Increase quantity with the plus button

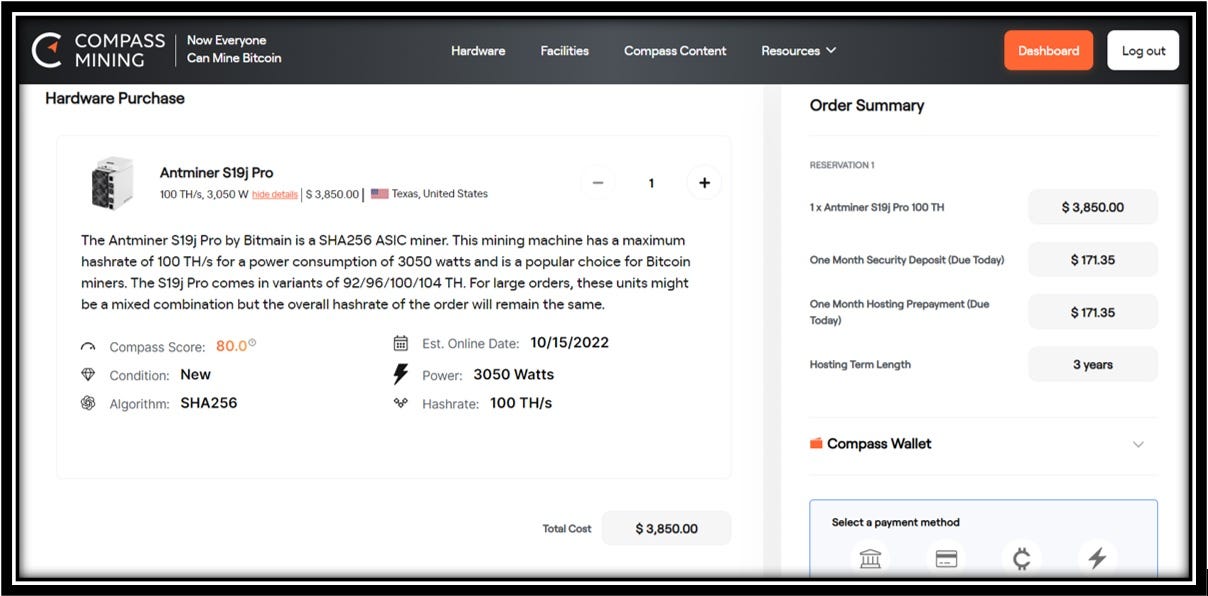pos(704,183)
